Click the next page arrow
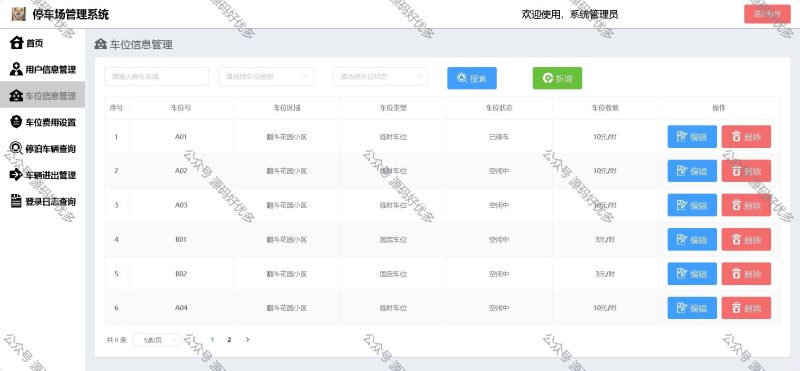Viewport: 800px width, 371px height. coord(247,340)
